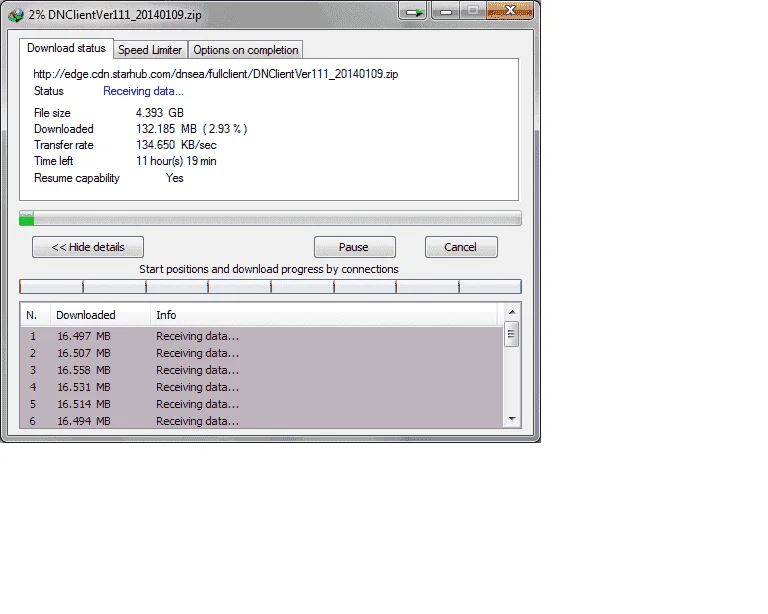This screenshot has width=768, height=614.
Task: Pause the download
Action: point(355,247)
